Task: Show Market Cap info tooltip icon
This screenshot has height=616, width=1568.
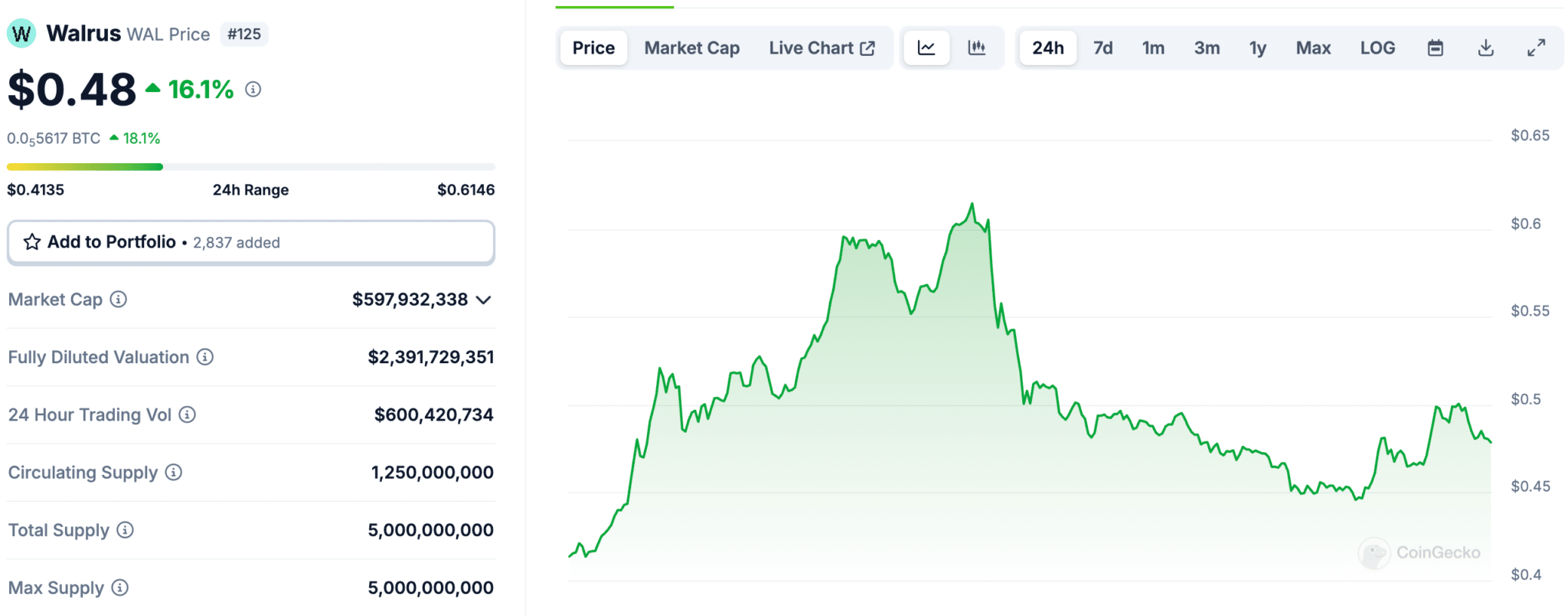Action: [119, 299]
